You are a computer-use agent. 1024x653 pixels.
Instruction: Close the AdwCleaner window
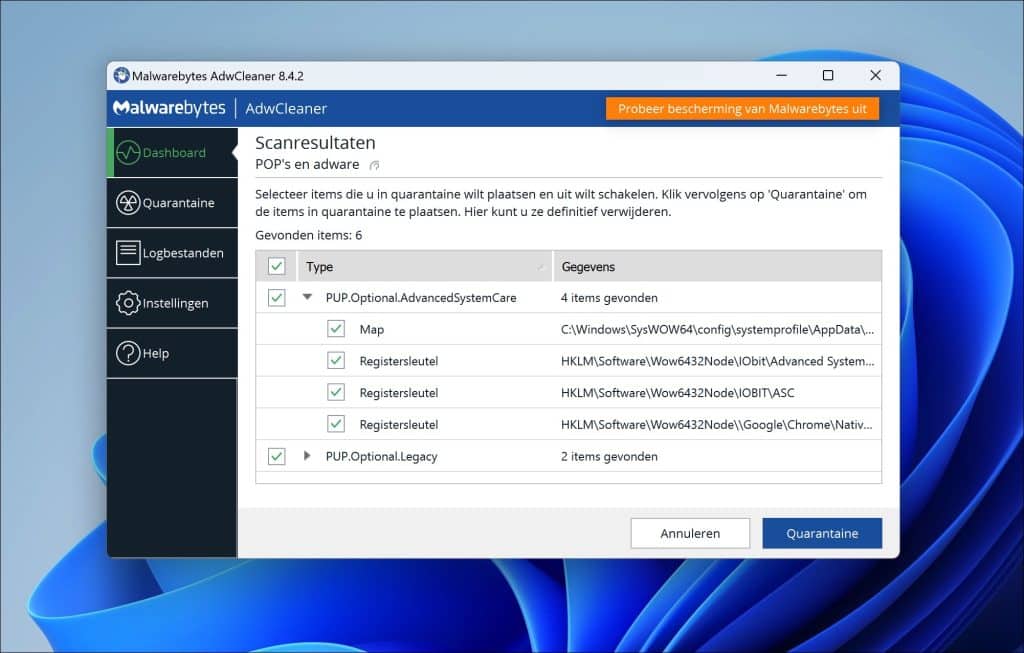[876, 76]
